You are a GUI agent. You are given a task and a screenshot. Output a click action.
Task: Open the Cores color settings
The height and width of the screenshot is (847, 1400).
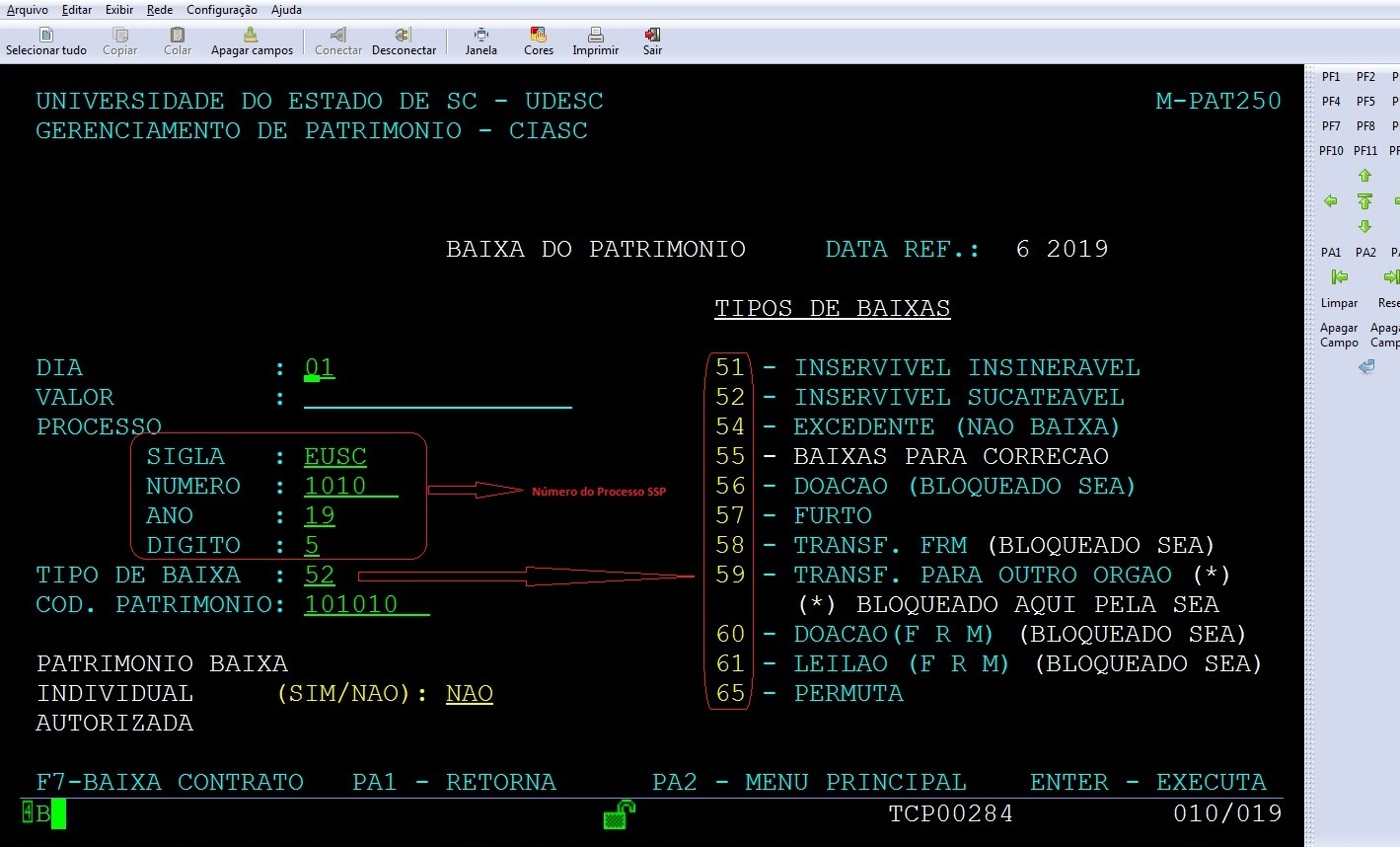point(538,36)
